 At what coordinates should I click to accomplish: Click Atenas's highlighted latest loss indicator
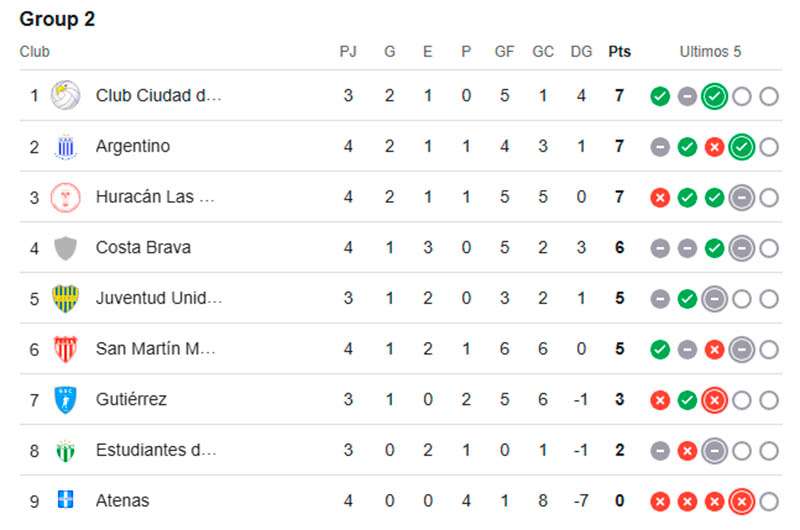click(741, 501)
